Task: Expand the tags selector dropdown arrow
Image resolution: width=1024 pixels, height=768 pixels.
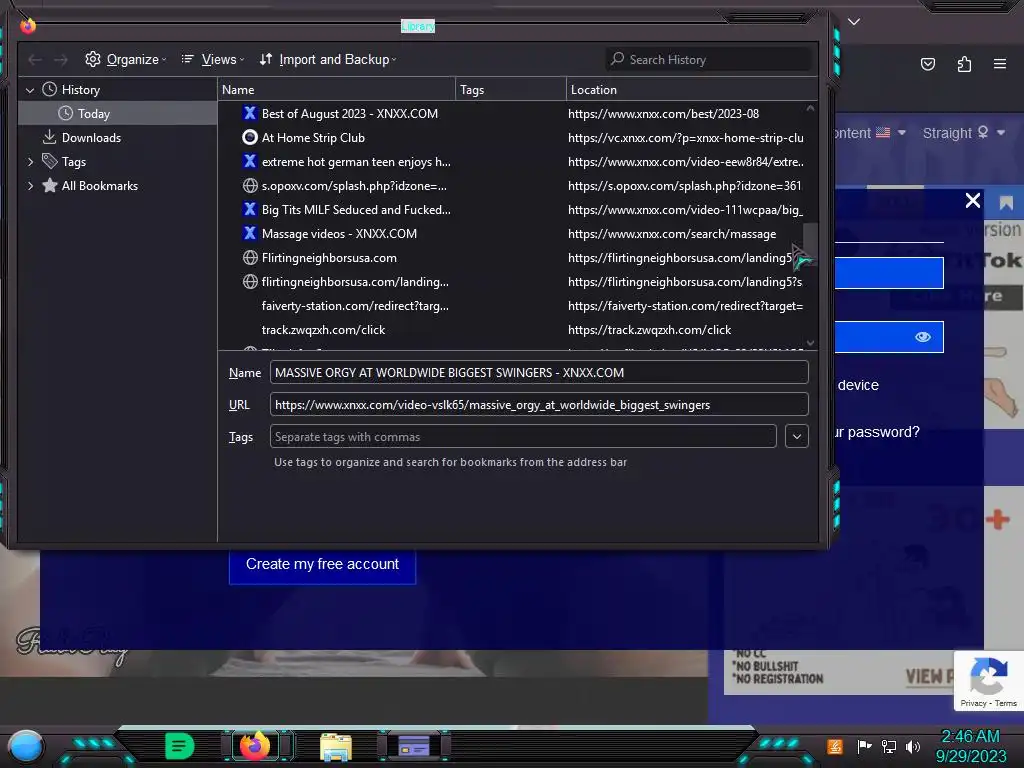Action: click(x=797, y=436)
